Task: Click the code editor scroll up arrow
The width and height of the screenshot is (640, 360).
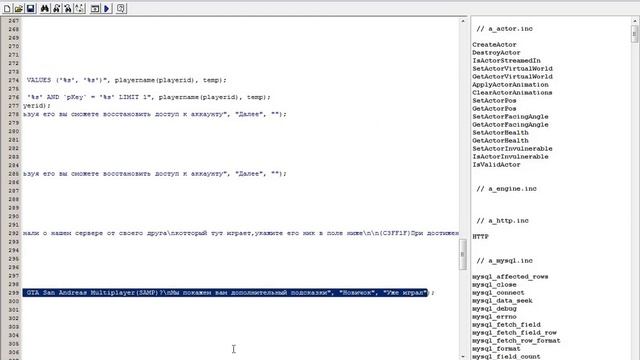Action: (x=463, y=21)
